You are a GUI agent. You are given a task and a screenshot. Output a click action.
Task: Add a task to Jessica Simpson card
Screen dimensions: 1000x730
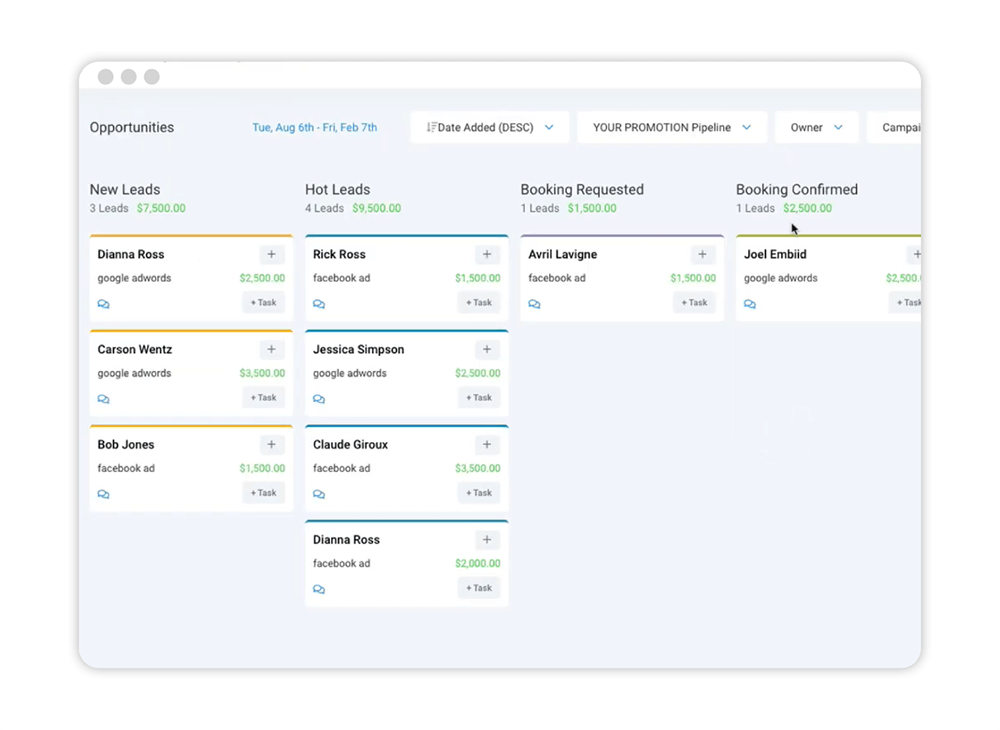pyautogui.click(x=479, y=398)
